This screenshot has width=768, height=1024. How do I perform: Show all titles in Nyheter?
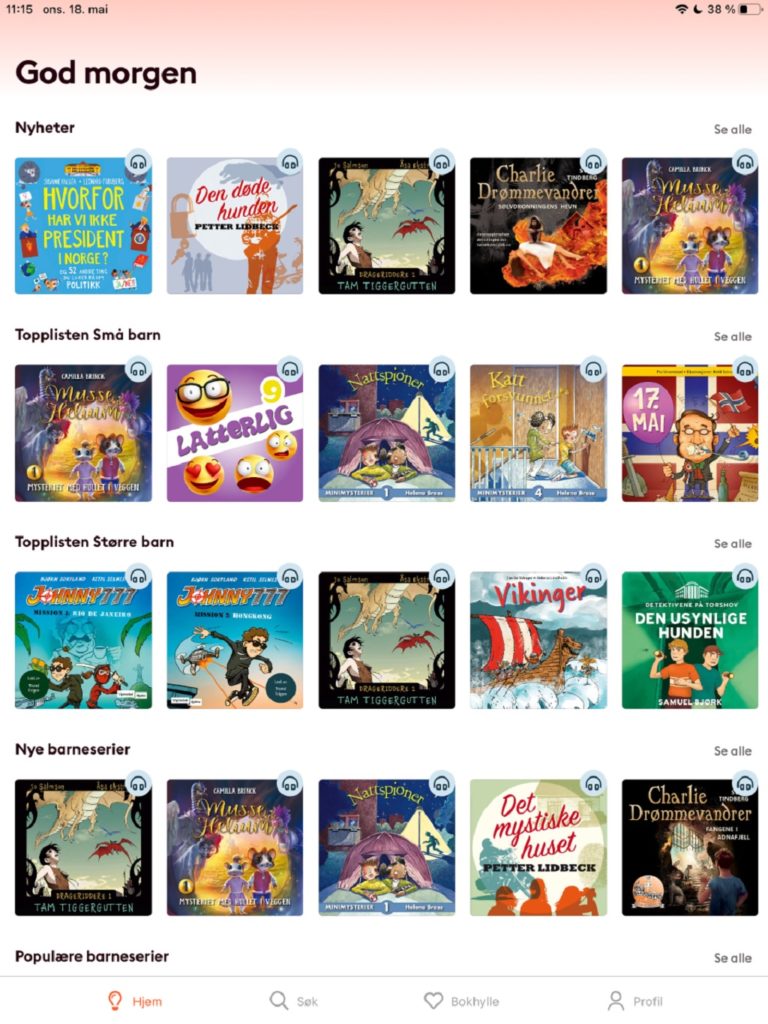(x=732, y=129)
